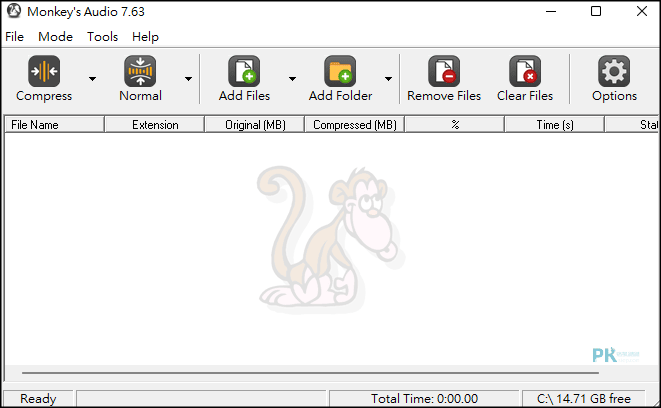Close the Monkey's Audio window
This screenshot has height=408, width=661.
tap(642, 11)
